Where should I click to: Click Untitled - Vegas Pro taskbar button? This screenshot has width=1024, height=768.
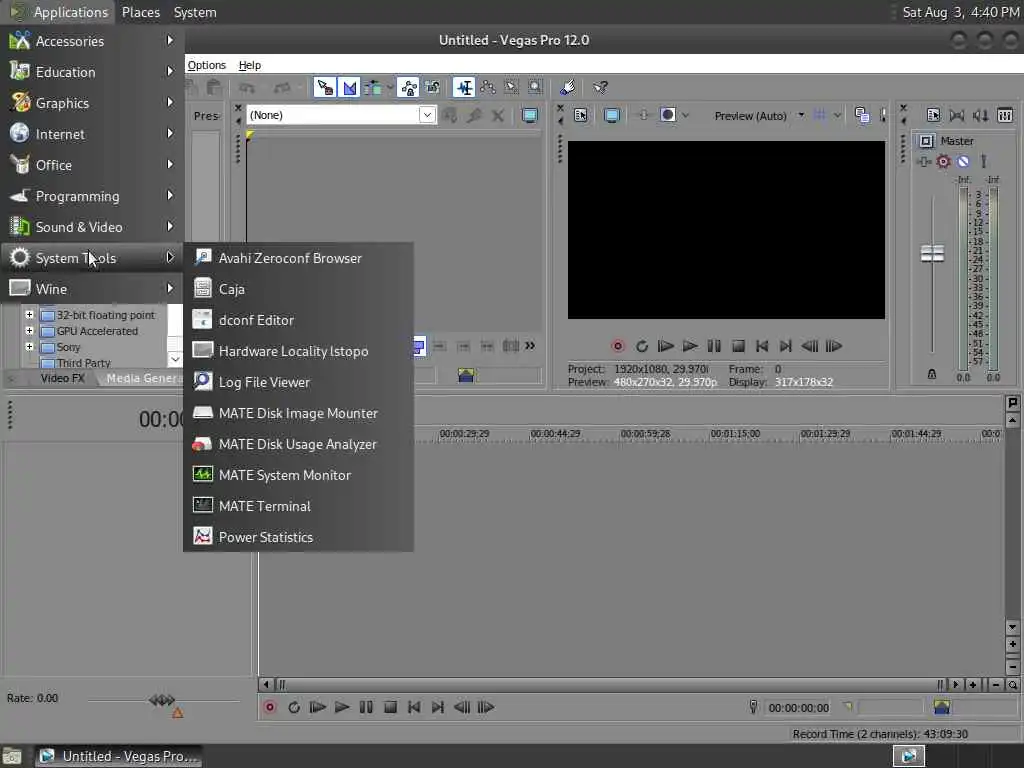[118, 756]
